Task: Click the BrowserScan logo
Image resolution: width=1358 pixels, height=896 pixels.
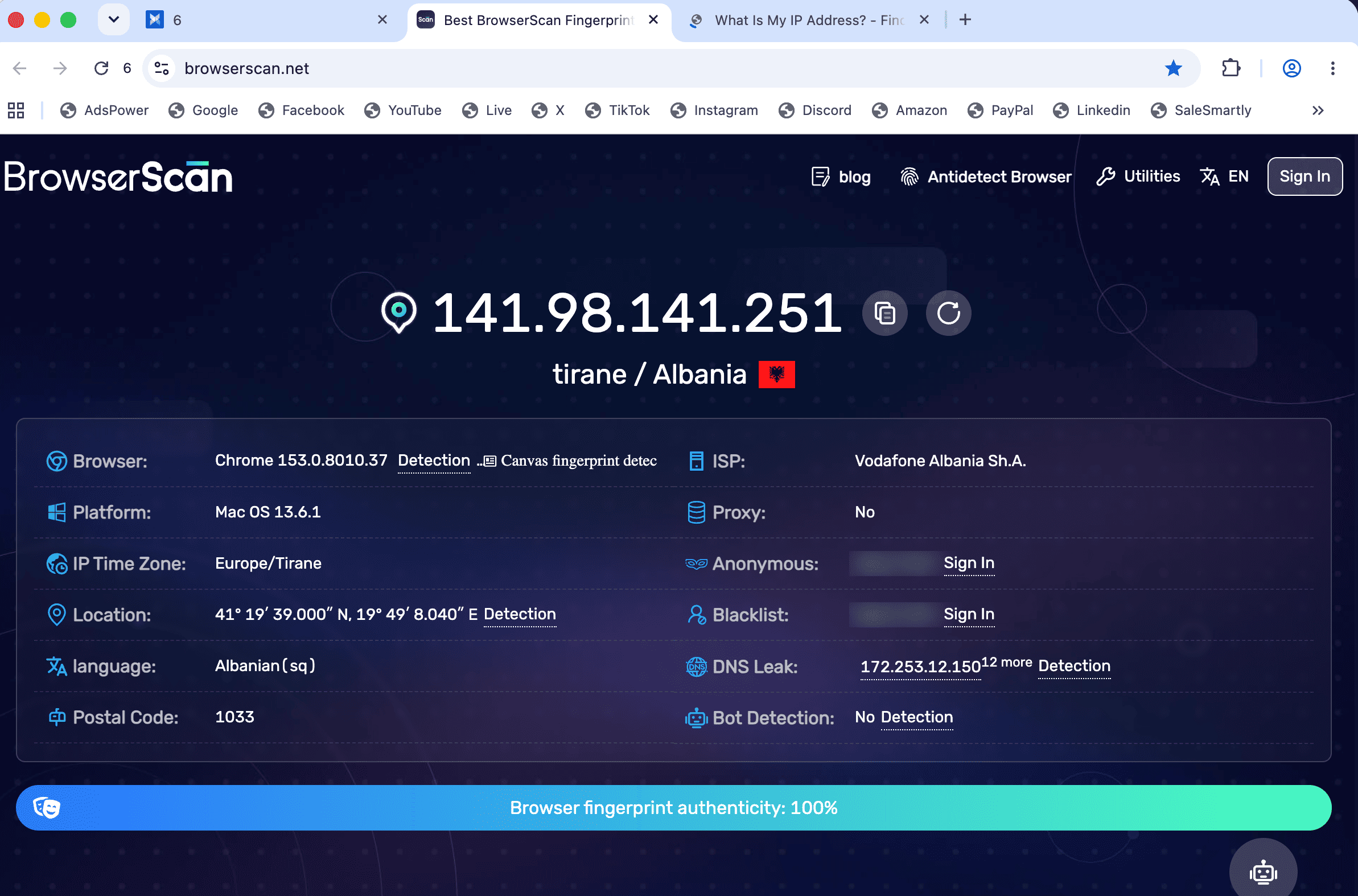Action: 118,176
